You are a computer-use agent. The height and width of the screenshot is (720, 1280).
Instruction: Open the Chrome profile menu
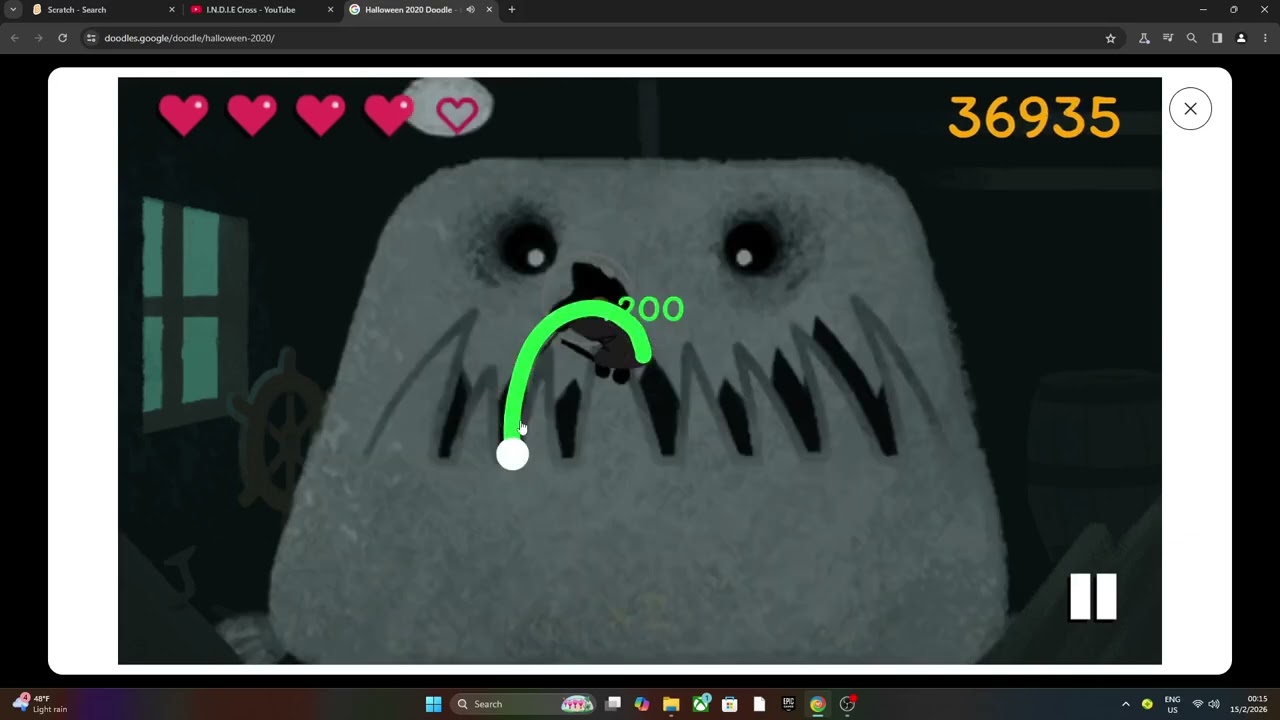click(x=1241, y=38)
